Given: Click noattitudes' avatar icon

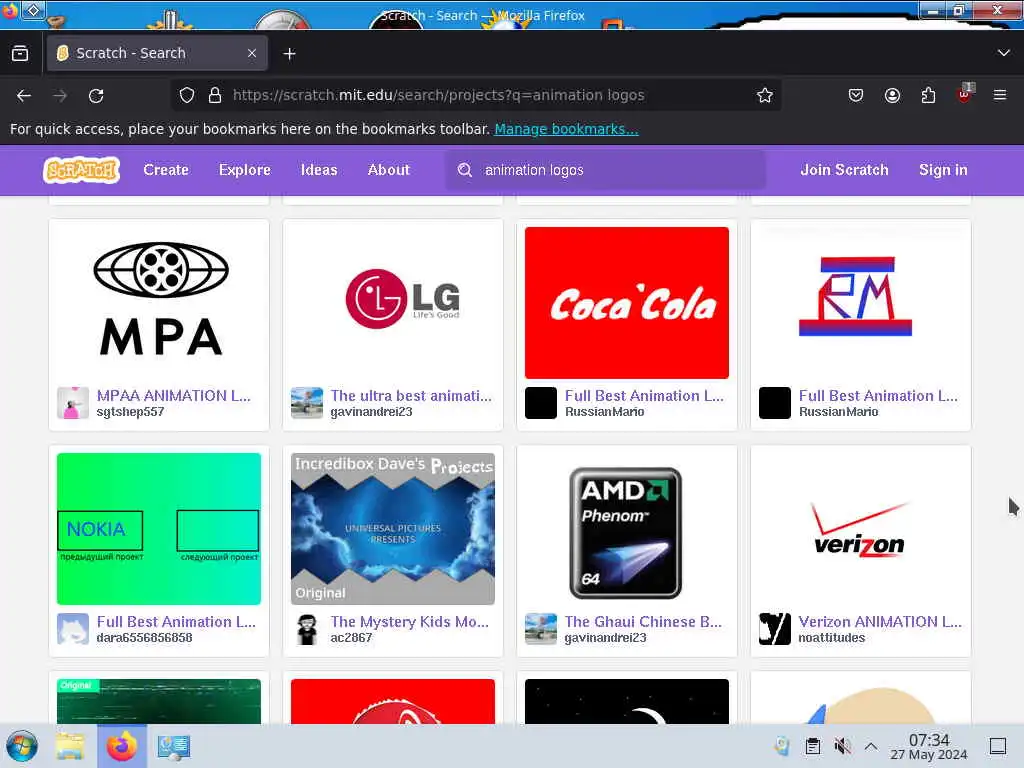Looking at the screenshot, I should pos(775,629).
